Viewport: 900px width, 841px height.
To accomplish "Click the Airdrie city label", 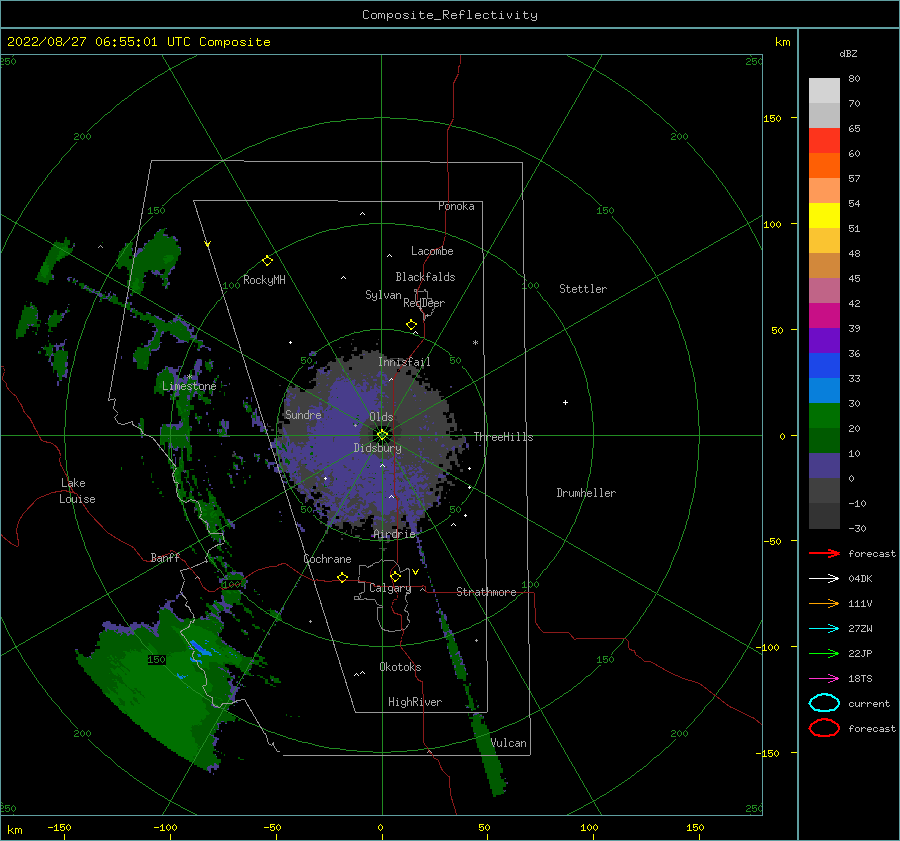I will 394,534.
